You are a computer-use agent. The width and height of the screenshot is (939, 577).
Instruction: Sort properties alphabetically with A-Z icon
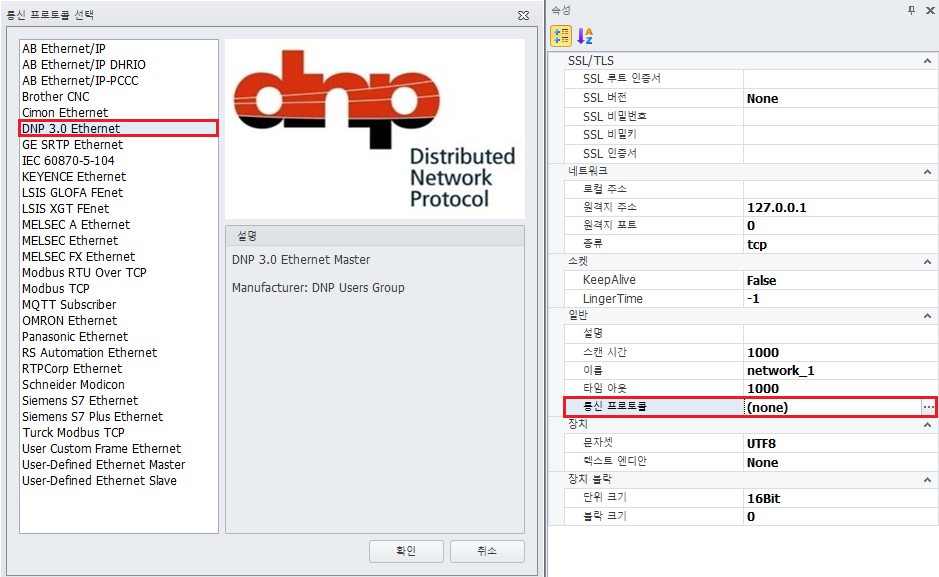pos(586,35)
